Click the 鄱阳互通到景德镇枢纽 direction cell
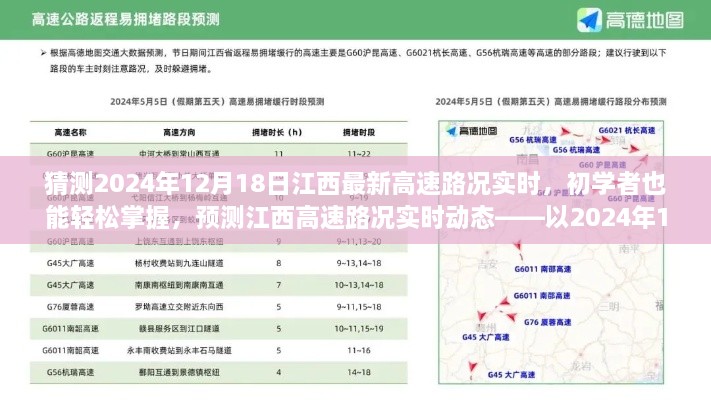711x400 pixels. [x=179, y=372]
